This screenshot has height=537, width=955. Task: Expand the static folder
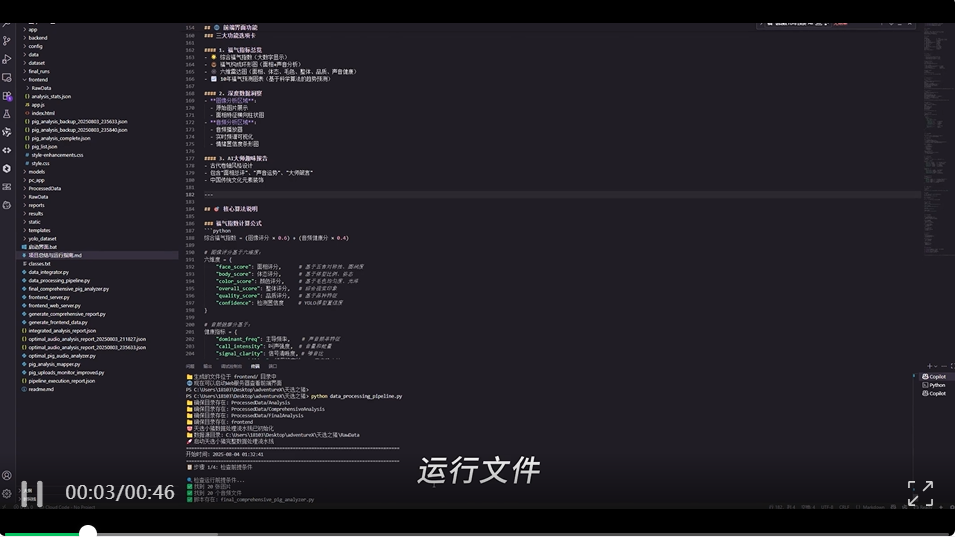(x=34, y=222)
